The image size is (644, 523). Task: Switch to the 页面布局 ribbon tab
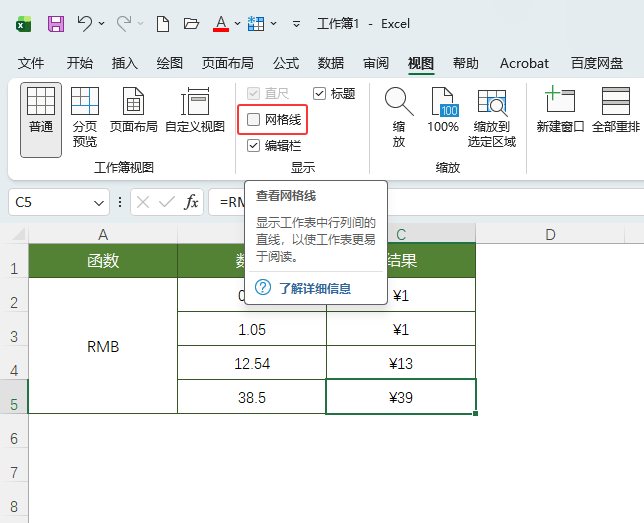pyautogui.click(x=228, y=63)
